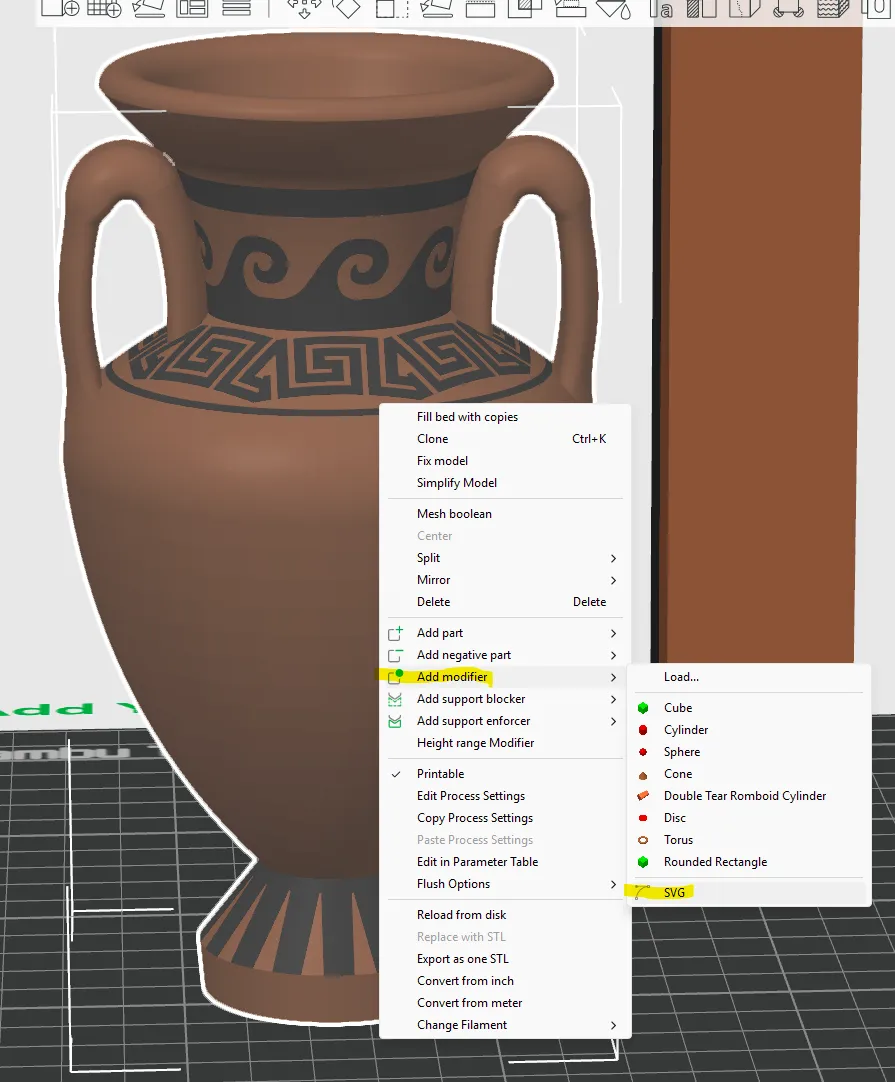Select the Move tool arrows icon
This screenshot has height=1082, width=895.
coord(304,8)
